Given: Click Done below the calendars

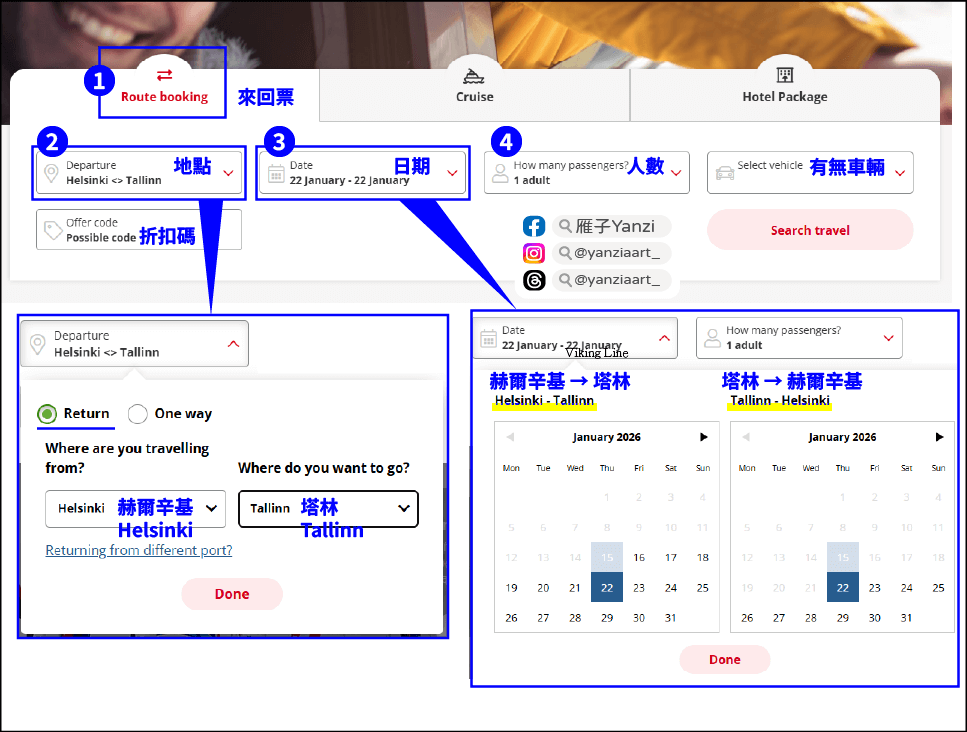Looking at the screenshot, I should pyautogui.click(x=725, y=660).
